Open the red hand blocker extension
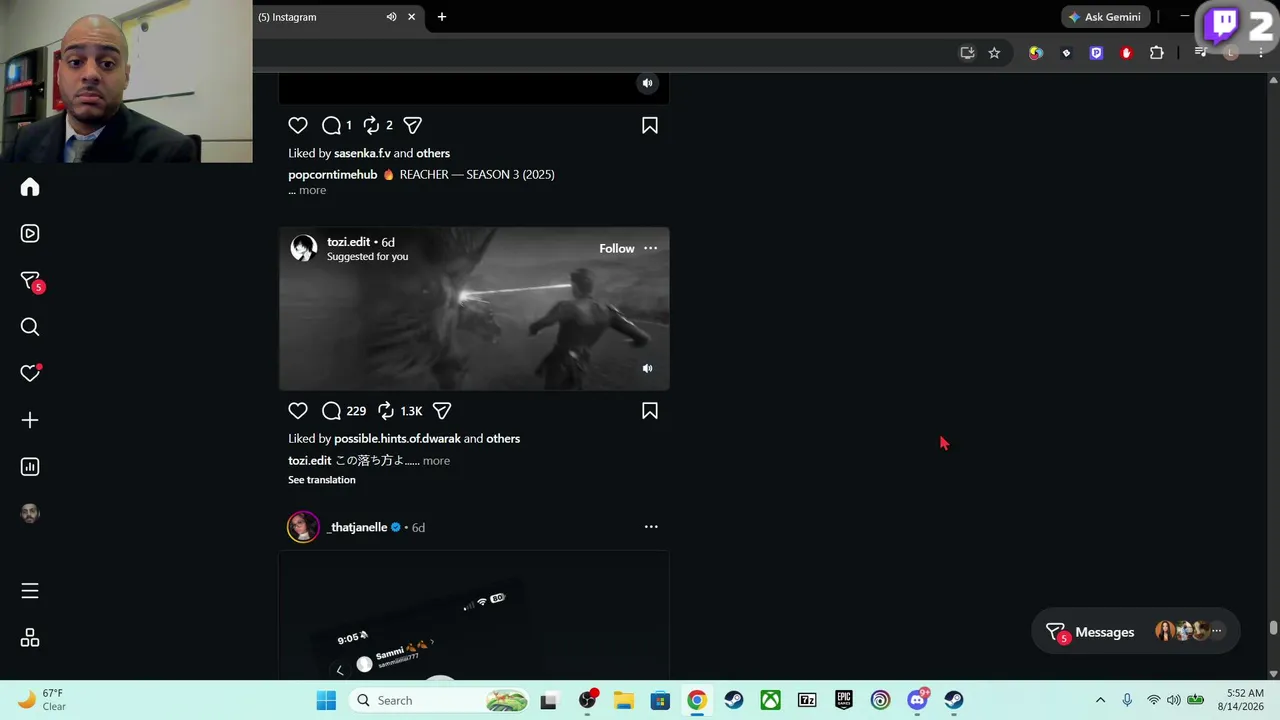The image size is (1280, 720). pos(1126,53)
